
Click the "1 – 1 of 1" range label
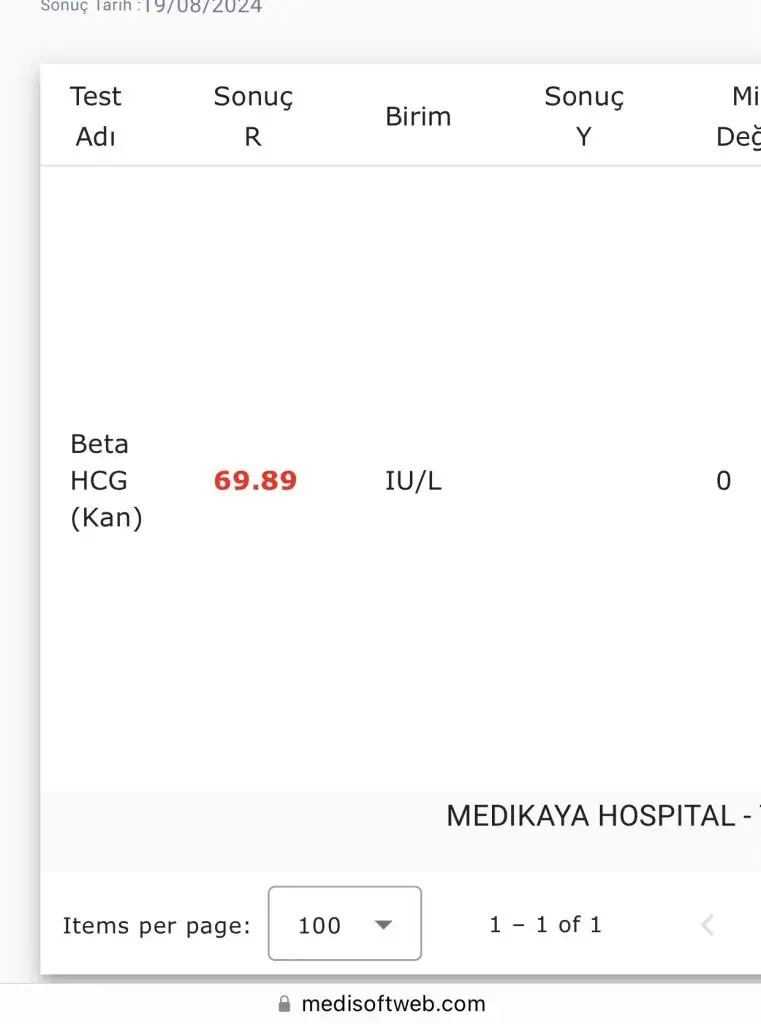click(x=545, y=925)
